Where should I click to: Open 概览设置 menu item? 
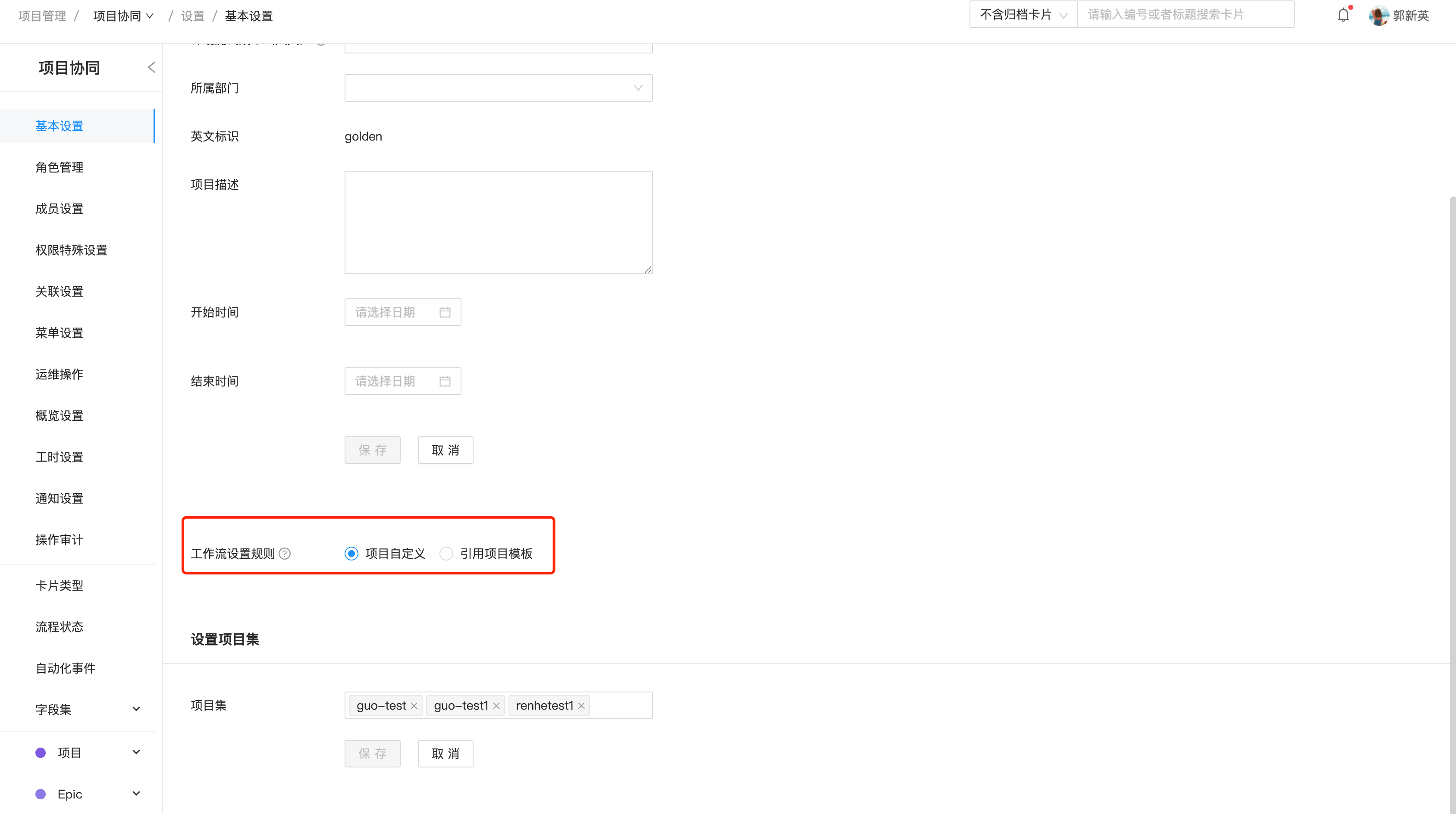pos(60,416)
